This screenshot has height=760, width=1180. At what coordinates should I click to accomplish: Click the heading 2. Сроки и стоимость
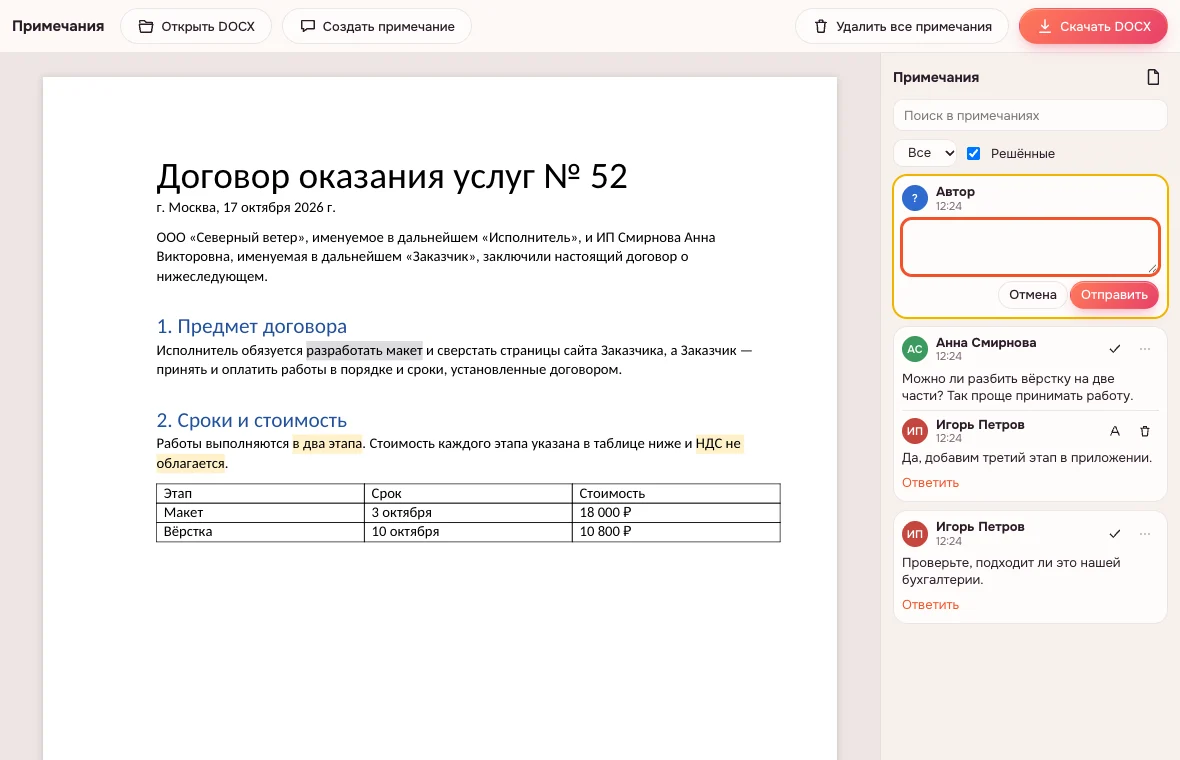point(251,421)
